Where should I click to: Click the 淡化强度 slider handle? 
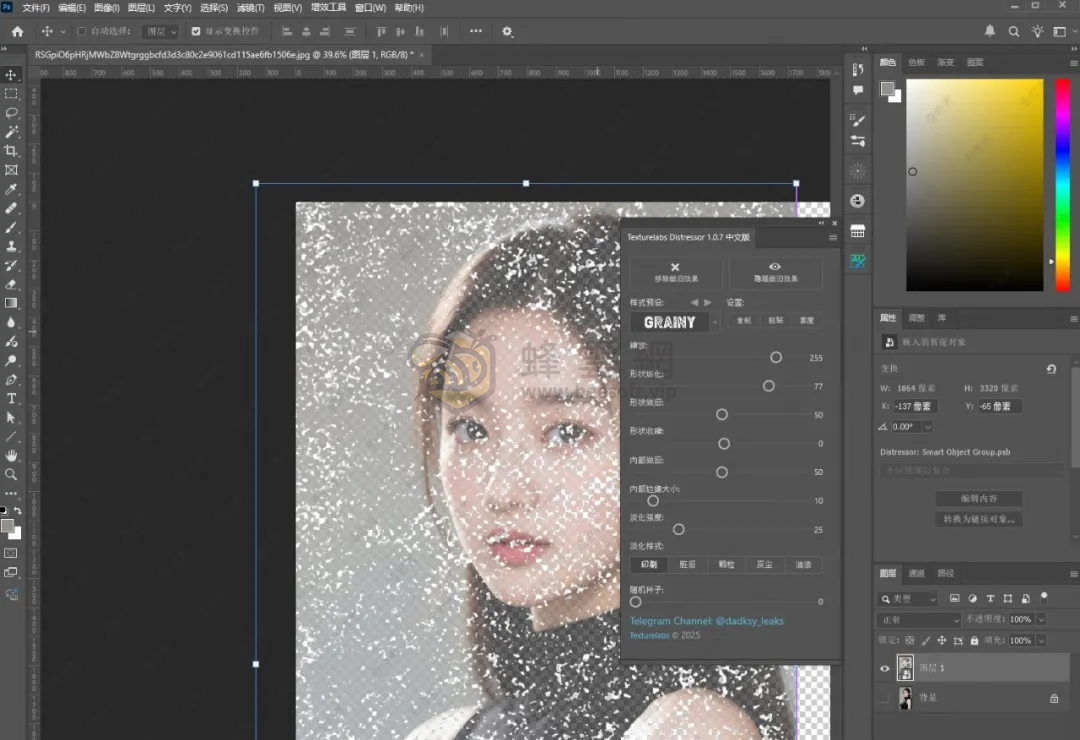[678, 529]
